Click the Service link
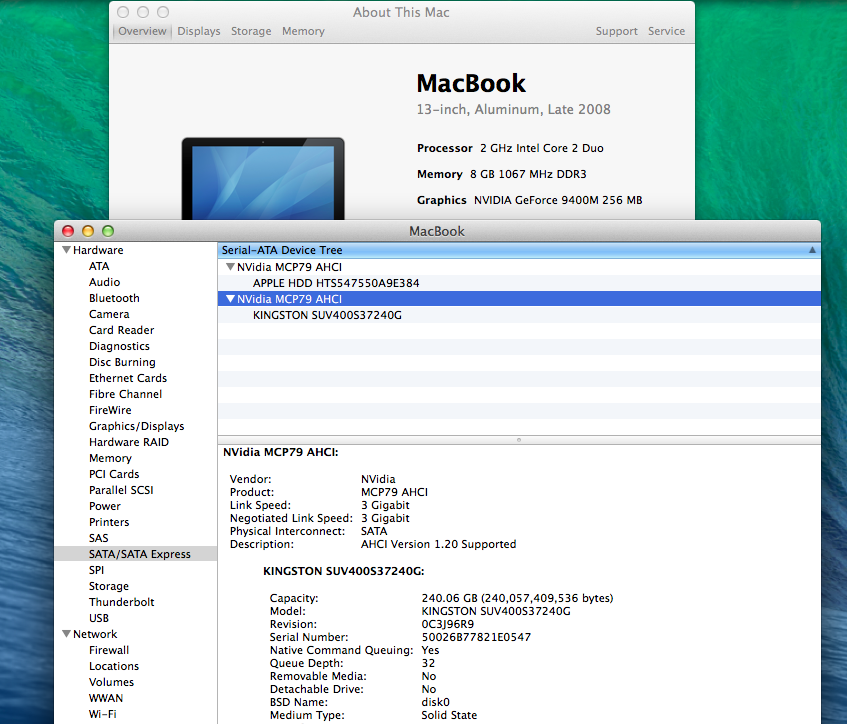Screen dimensions: 847x724 [667, 31]
